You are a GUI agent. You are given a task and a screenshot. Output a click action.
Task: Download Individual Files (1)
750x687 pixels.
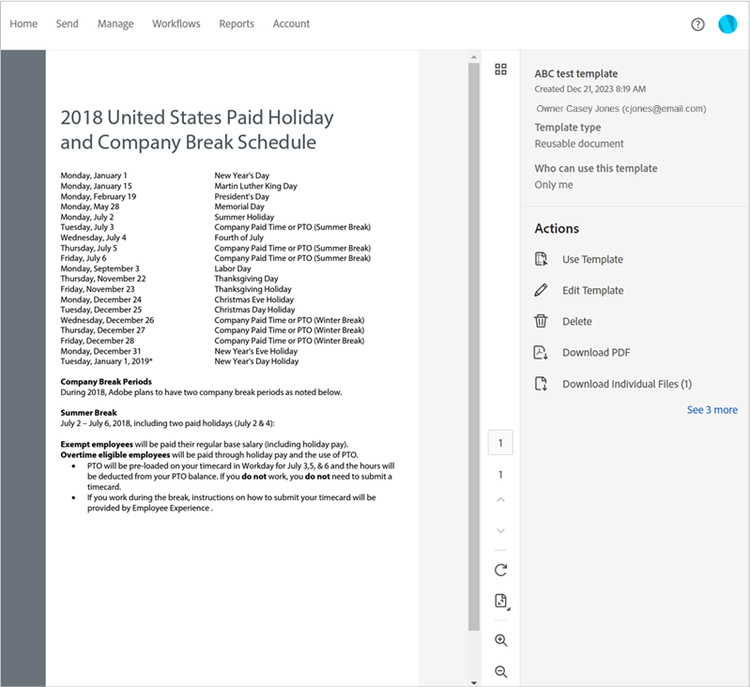point(626,384)
